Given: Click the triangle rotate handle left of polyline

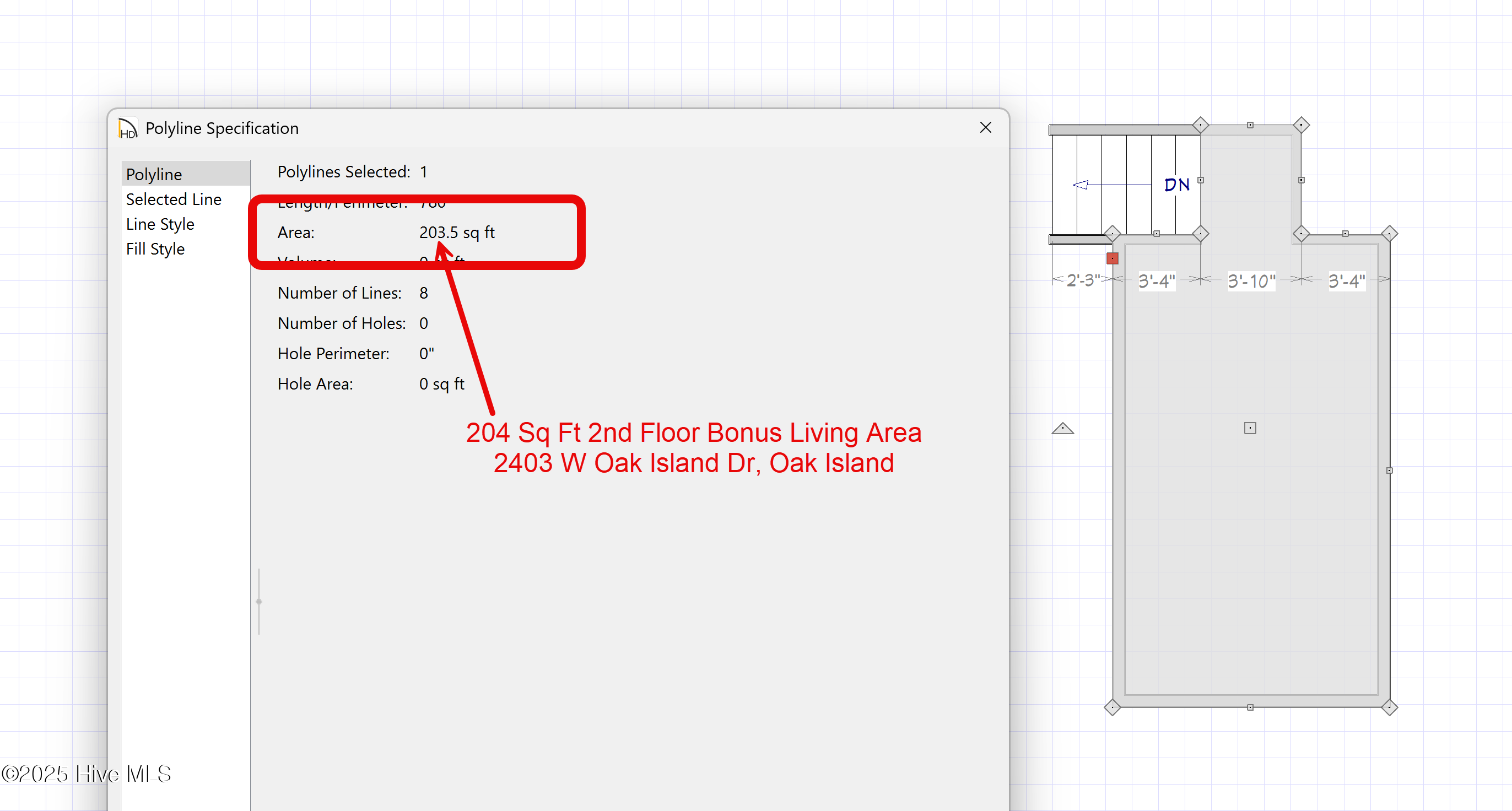Looking at the screenshot, I should (x=1062, y=429).
